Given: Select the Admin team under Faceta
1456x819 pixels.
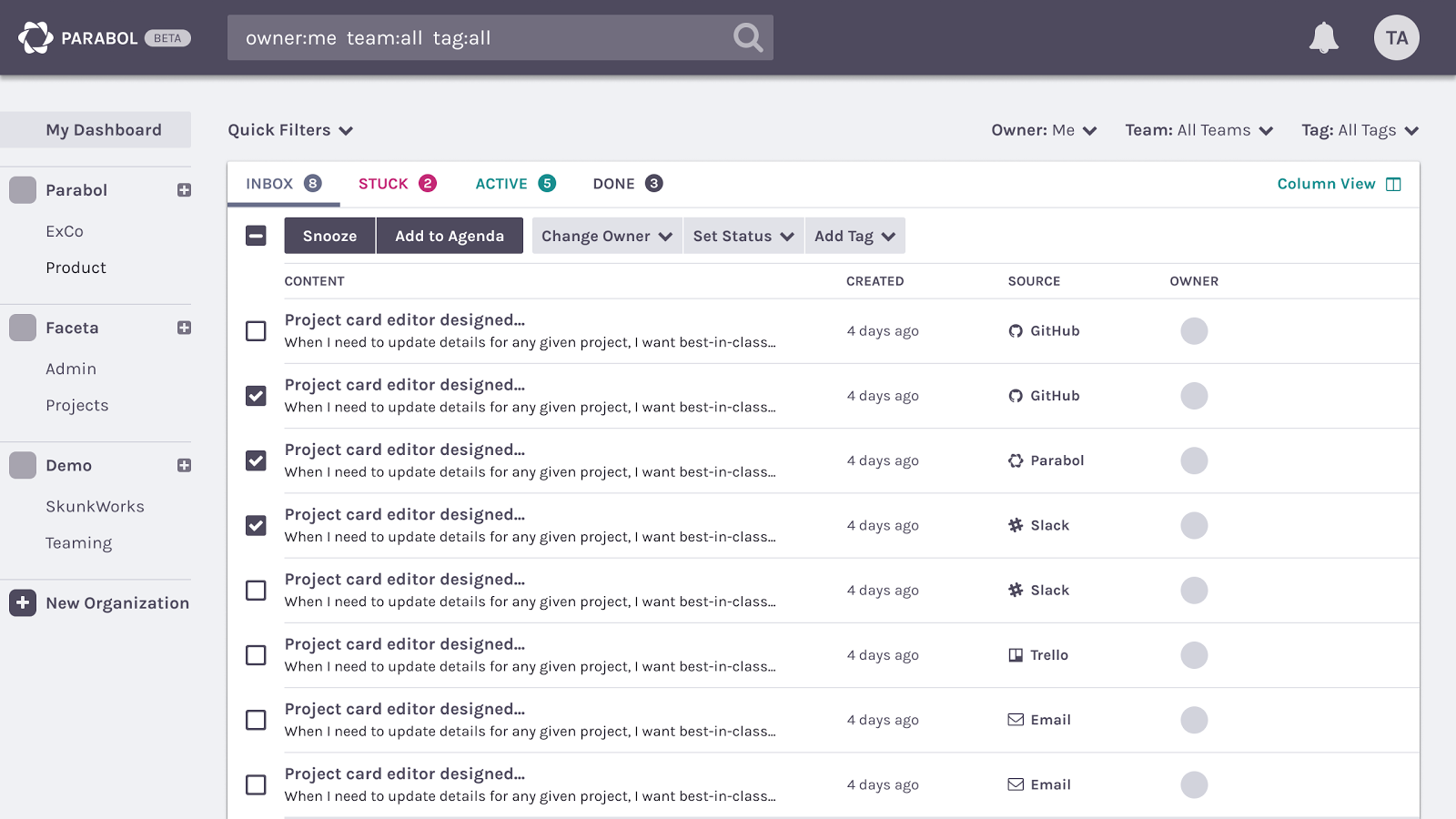Looking at the screenshot, I should click(71, 369).
